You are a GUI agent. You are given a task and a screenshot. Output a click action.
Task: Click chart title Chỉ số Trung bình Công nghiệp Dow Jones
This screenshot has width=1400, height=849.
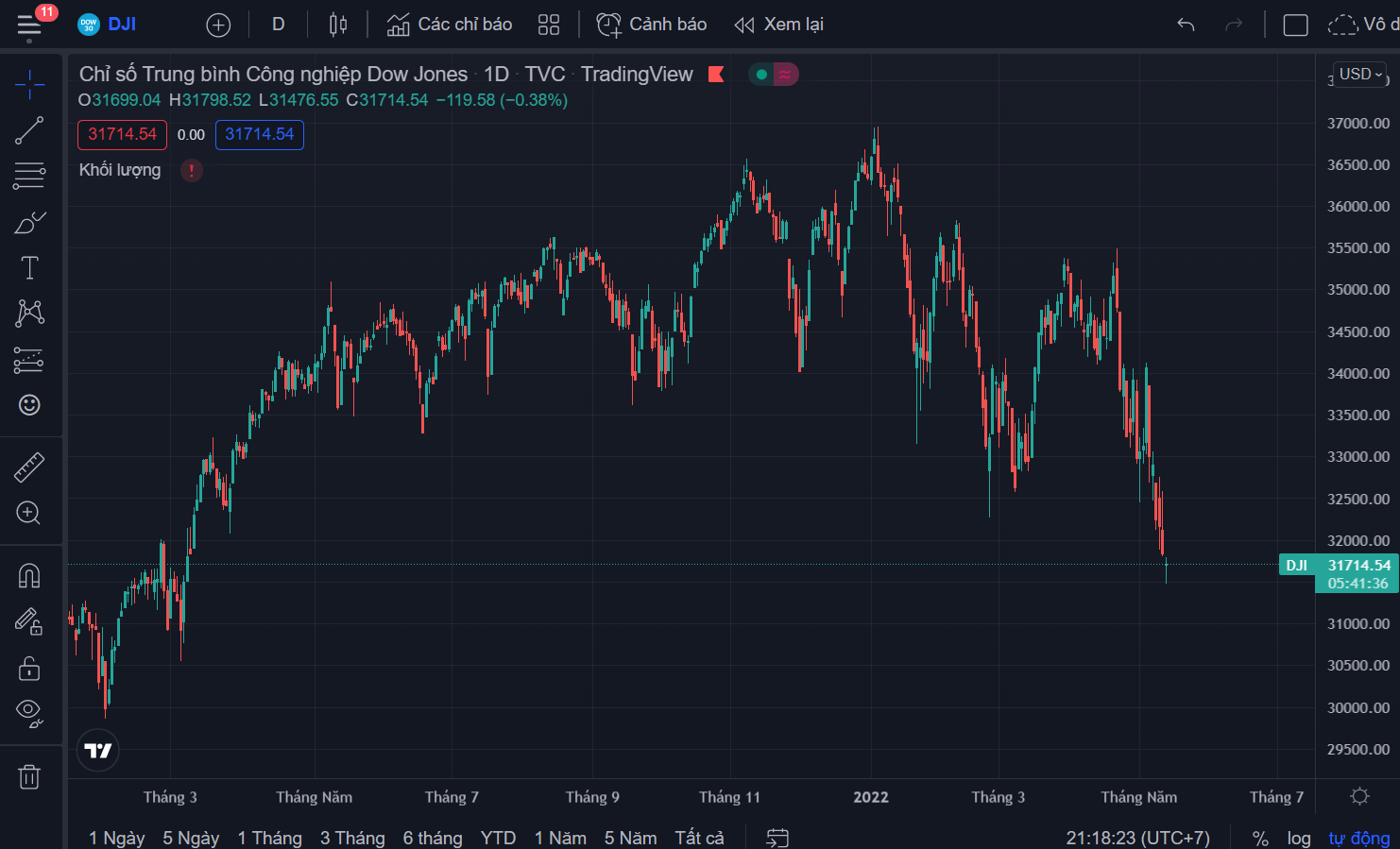pos(273,74)
